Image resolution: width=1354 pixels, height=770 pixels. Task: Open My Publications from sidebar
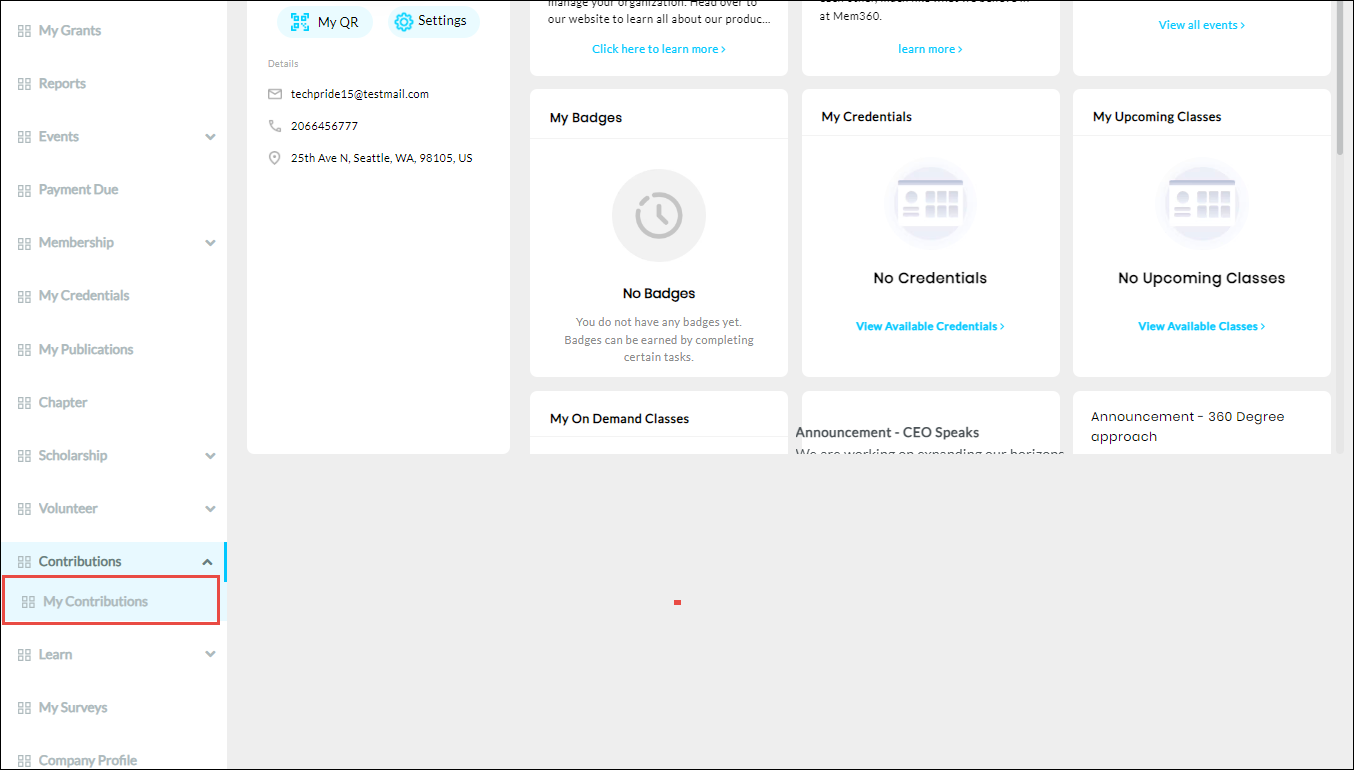tap(85, 349)
